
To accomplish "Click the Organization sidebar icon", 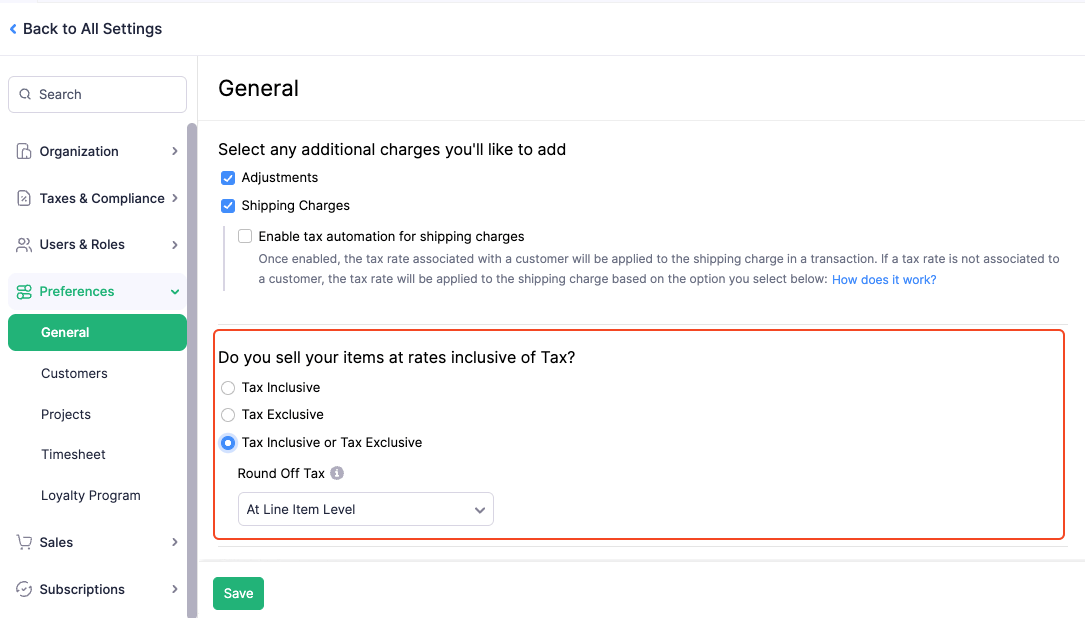I will coord(23,151).
